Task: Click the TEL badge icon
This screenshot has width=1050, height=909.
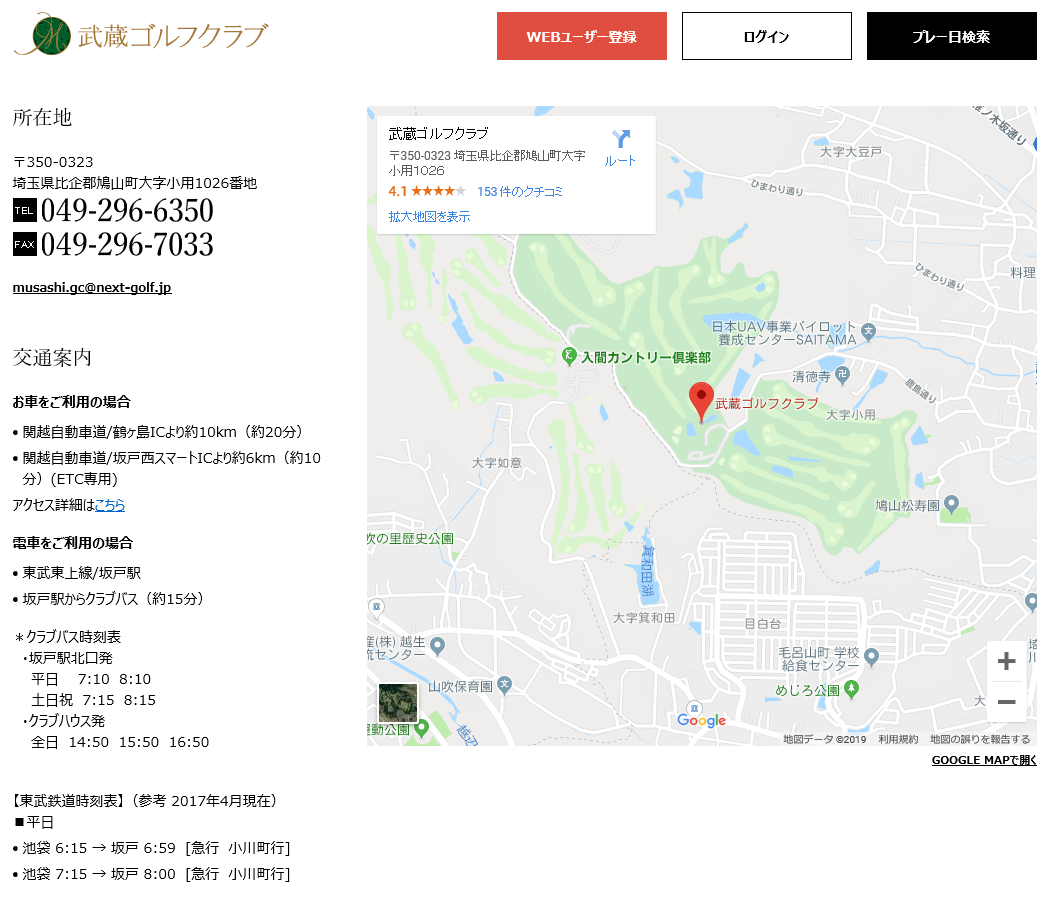Action: click(x=24, y=210)
